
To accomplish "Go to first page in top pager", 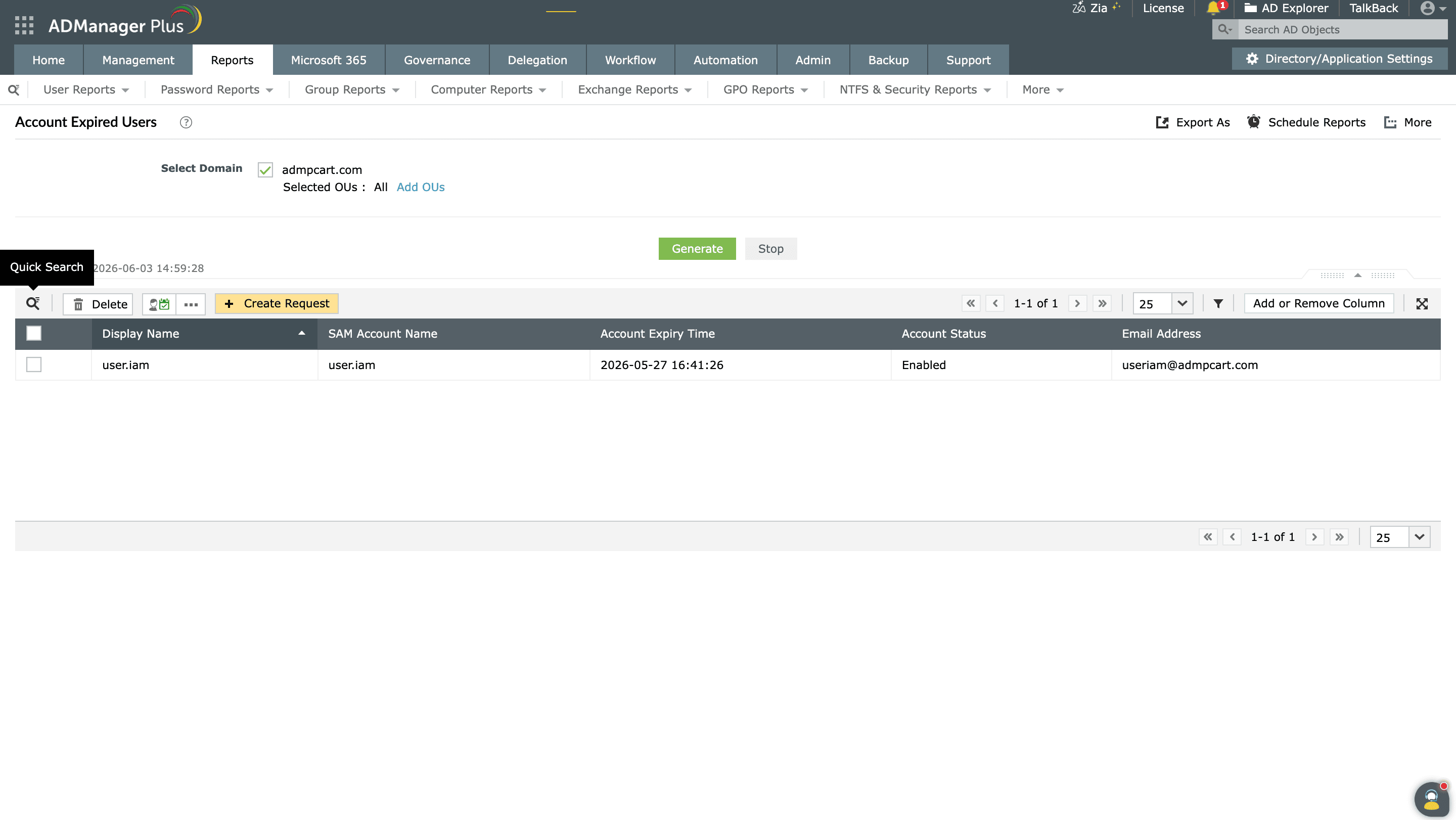I will tap(971, 303).
